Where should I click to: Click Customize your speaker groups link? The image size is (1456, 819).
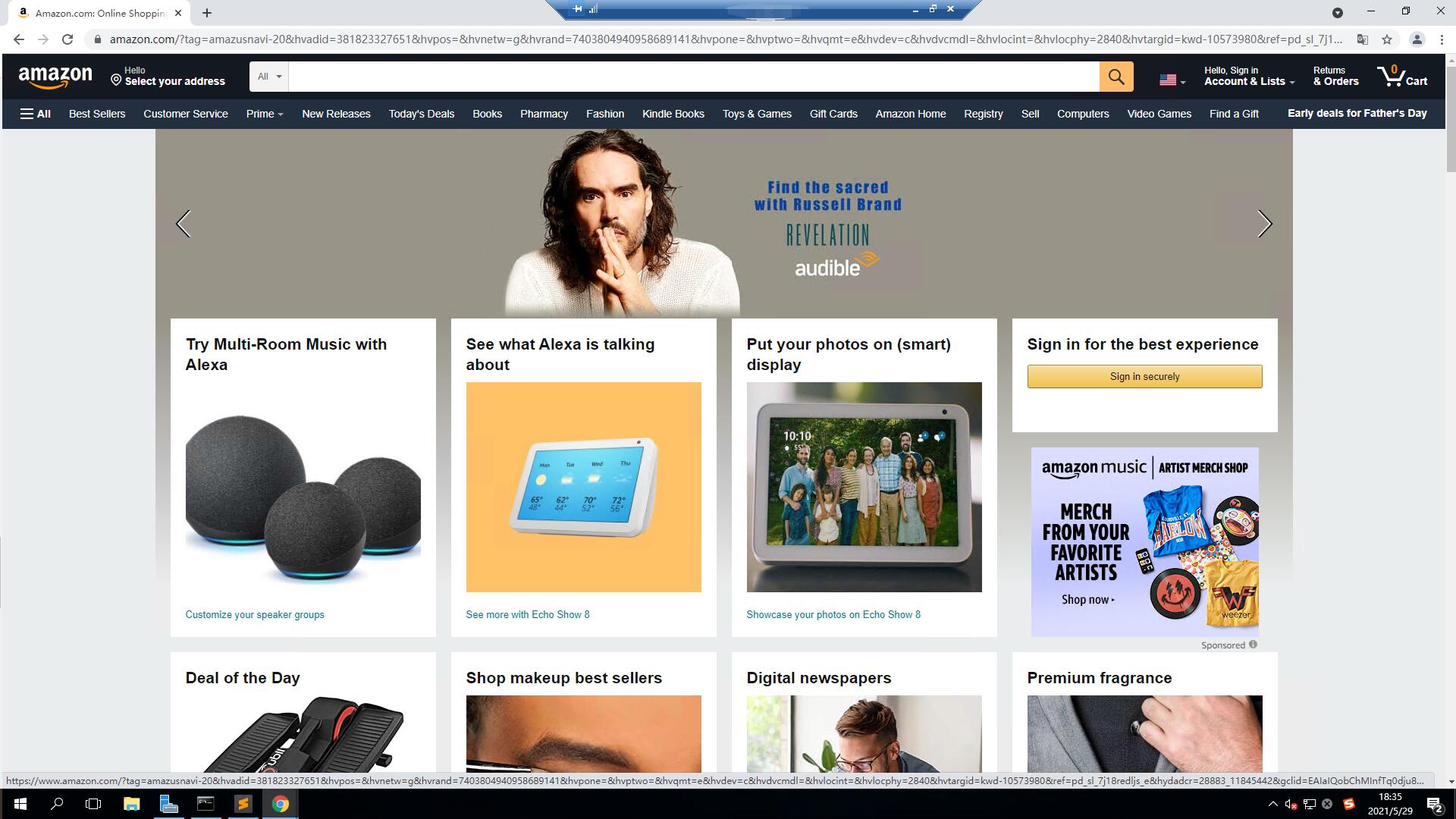[x=254, y=614]
